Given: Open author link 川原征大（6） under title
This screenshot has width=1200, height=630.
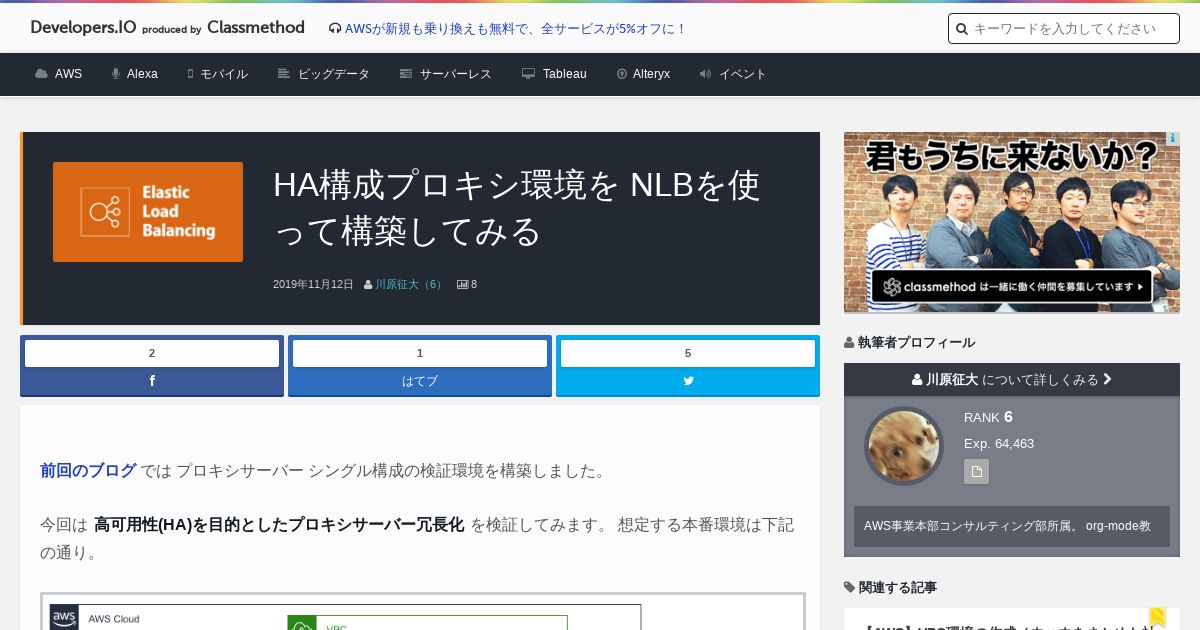Looking at the screenshot, I should (410, 285).
